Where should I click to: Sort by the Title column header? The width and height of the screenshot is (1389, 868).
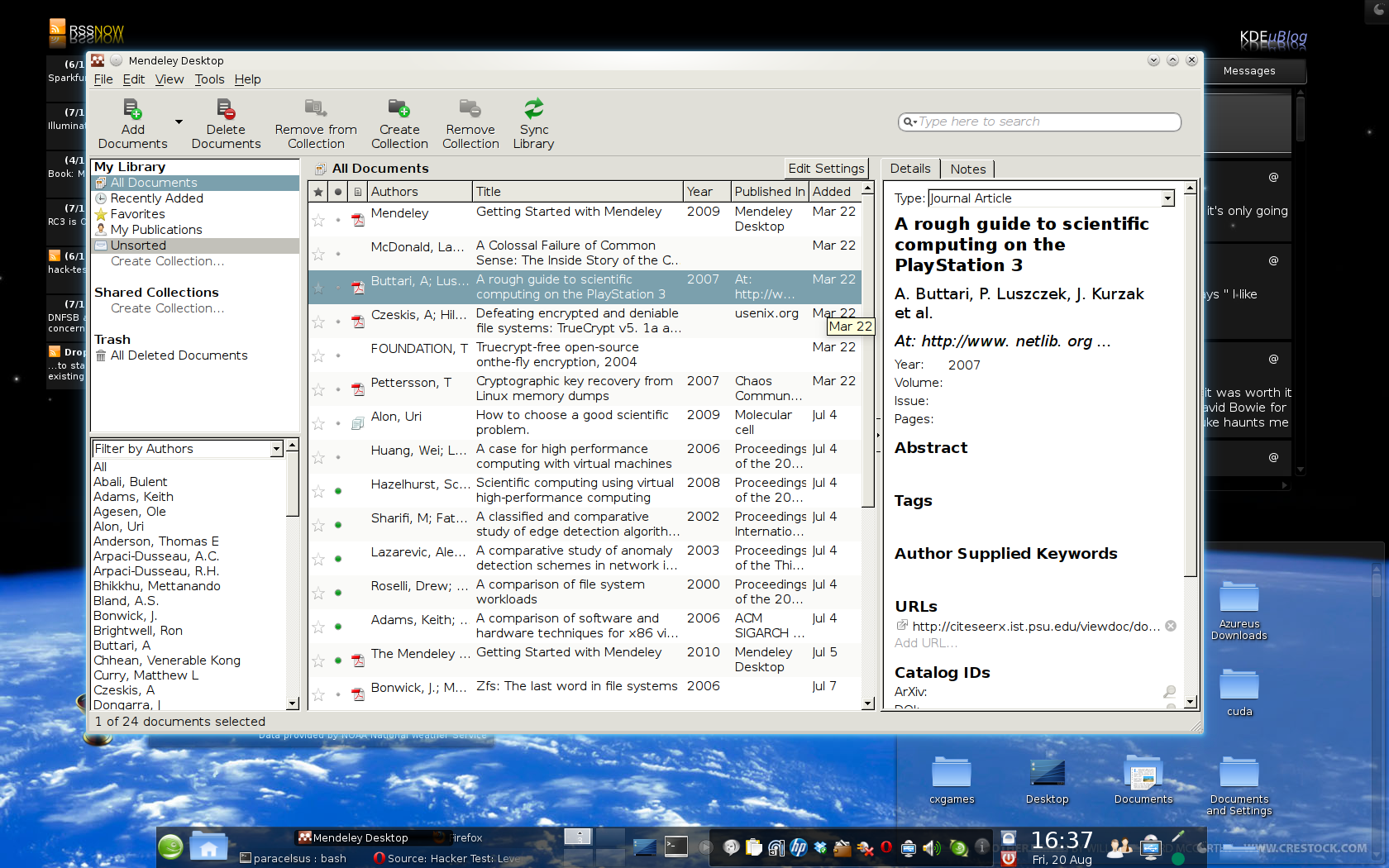578,192
